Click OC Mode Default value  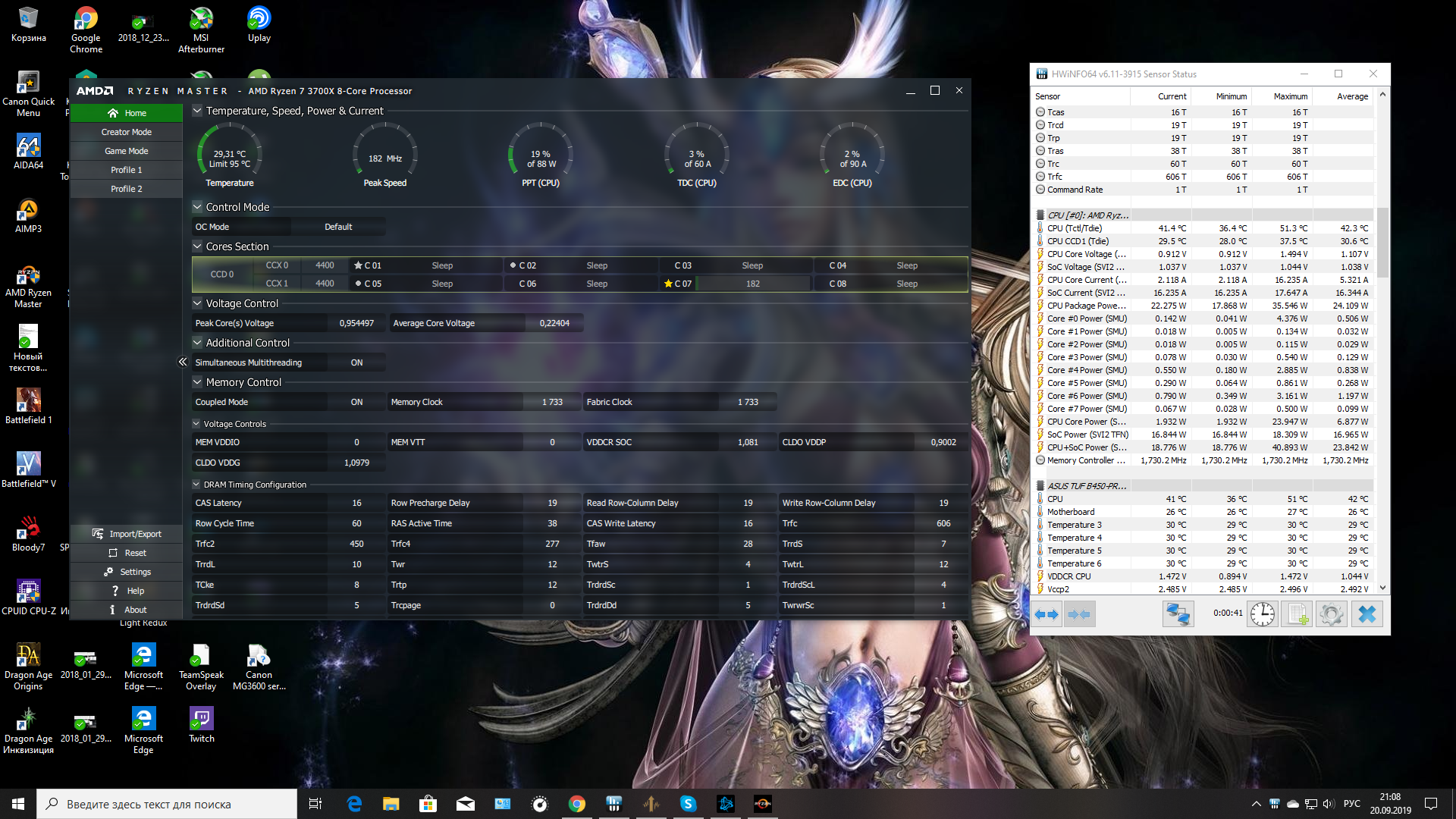click(x=338, y=227)
